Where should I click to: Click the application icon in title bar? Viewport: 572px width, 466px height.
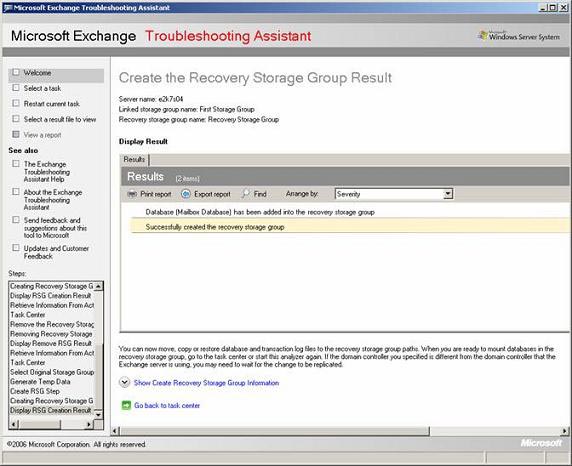pos(7,8)
